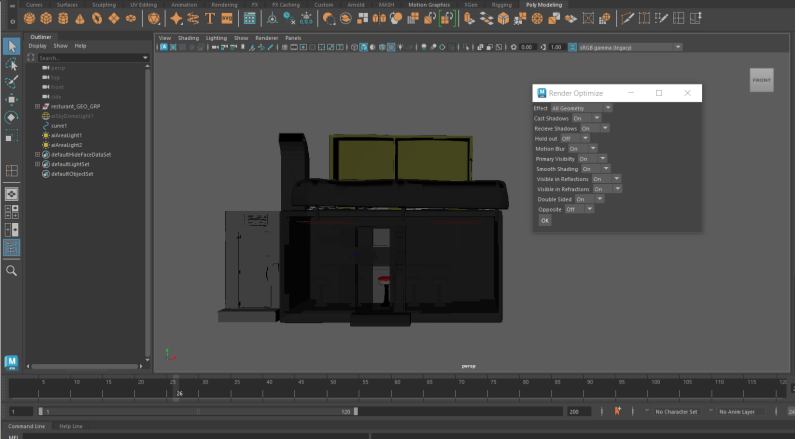
Task: Switch to the Arnold shelf tab
Action: (356, 5)
